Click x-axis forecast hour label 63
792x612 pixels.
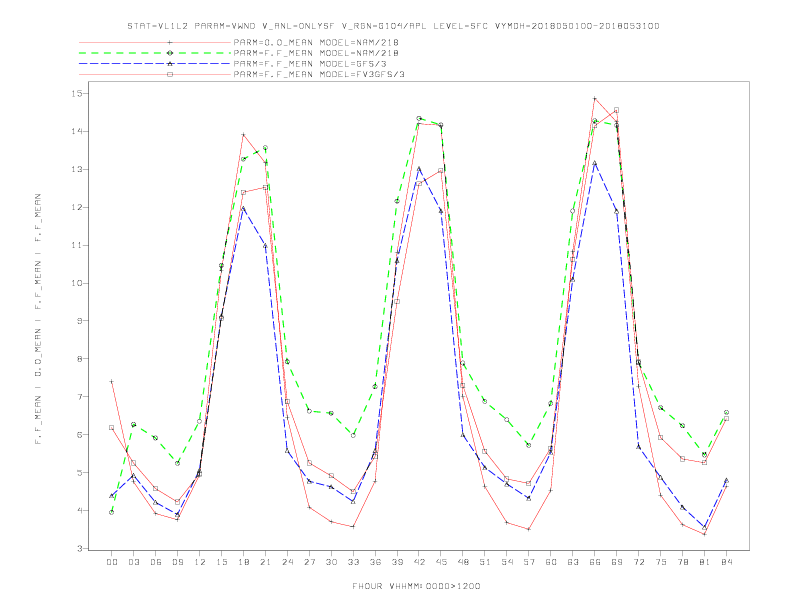[573, 562]
